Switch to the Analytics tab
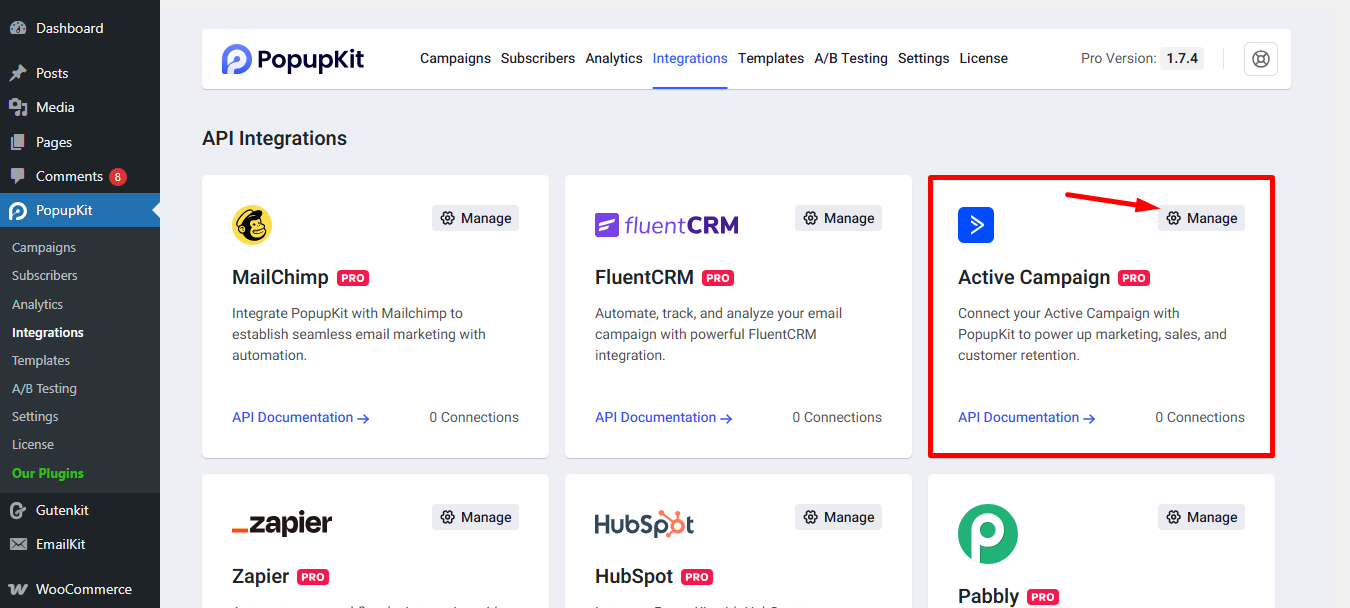 (x=613, y=58)
